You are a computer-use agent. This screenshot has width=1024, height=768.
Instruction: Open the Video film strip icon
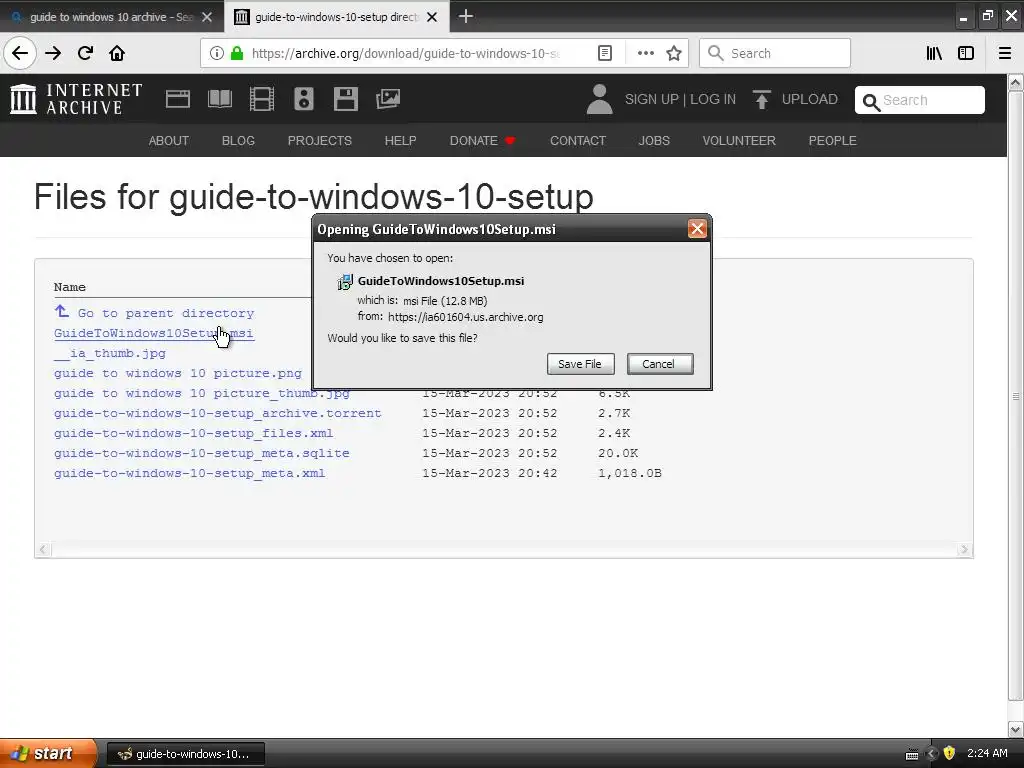pyautogui.click(x=262, y=99)
